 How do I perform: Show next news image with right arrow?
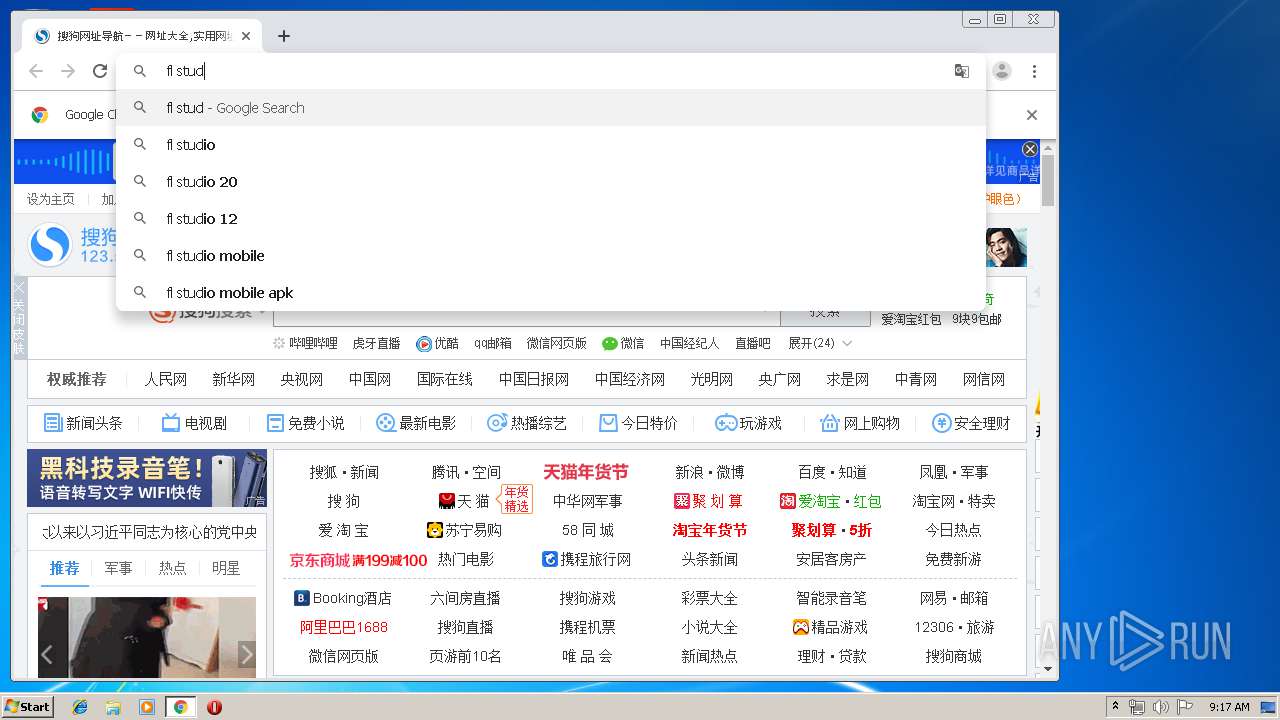click(x=246, y=656)
